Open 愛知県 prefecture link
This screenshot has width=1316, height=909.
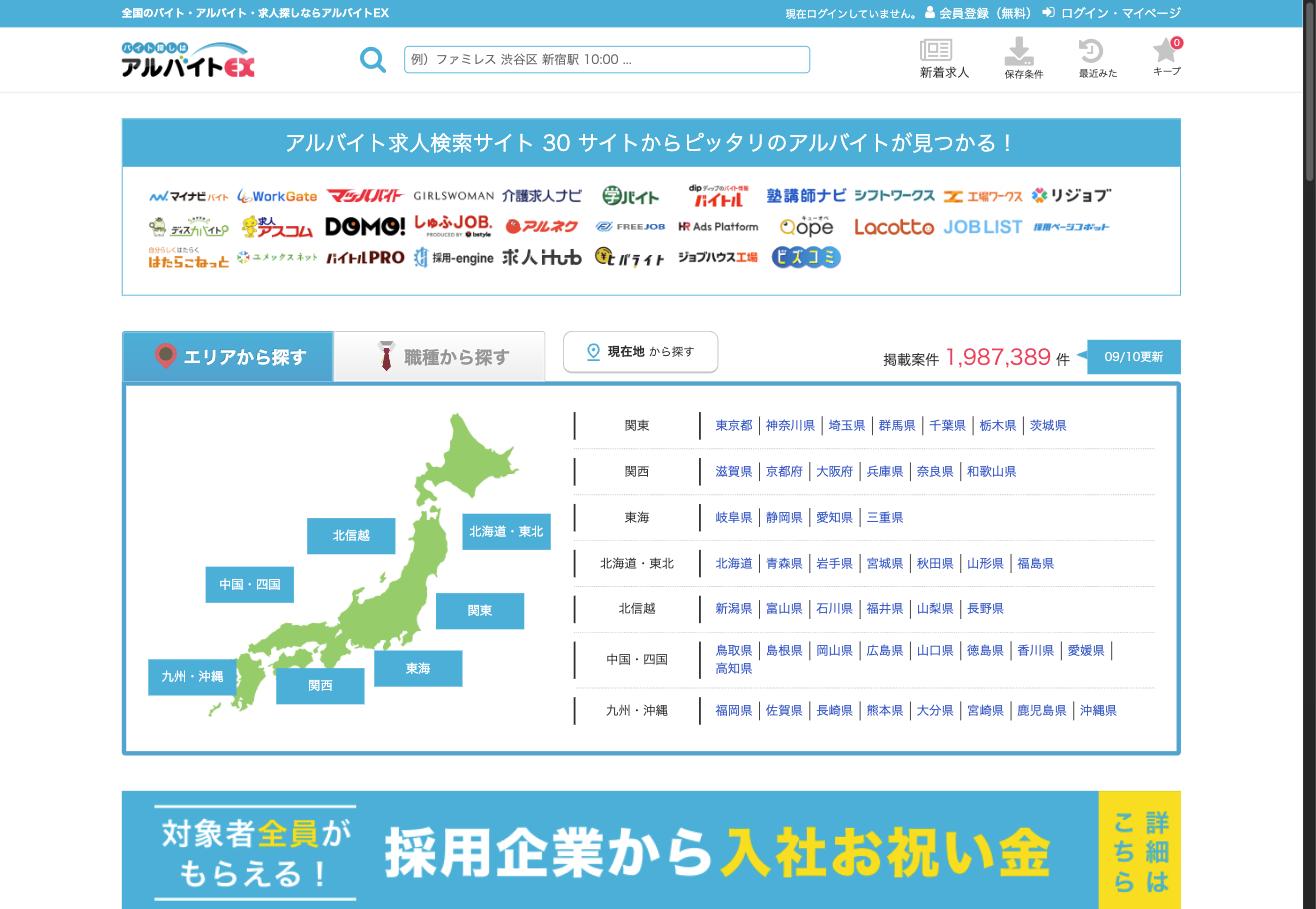[834, 517]
